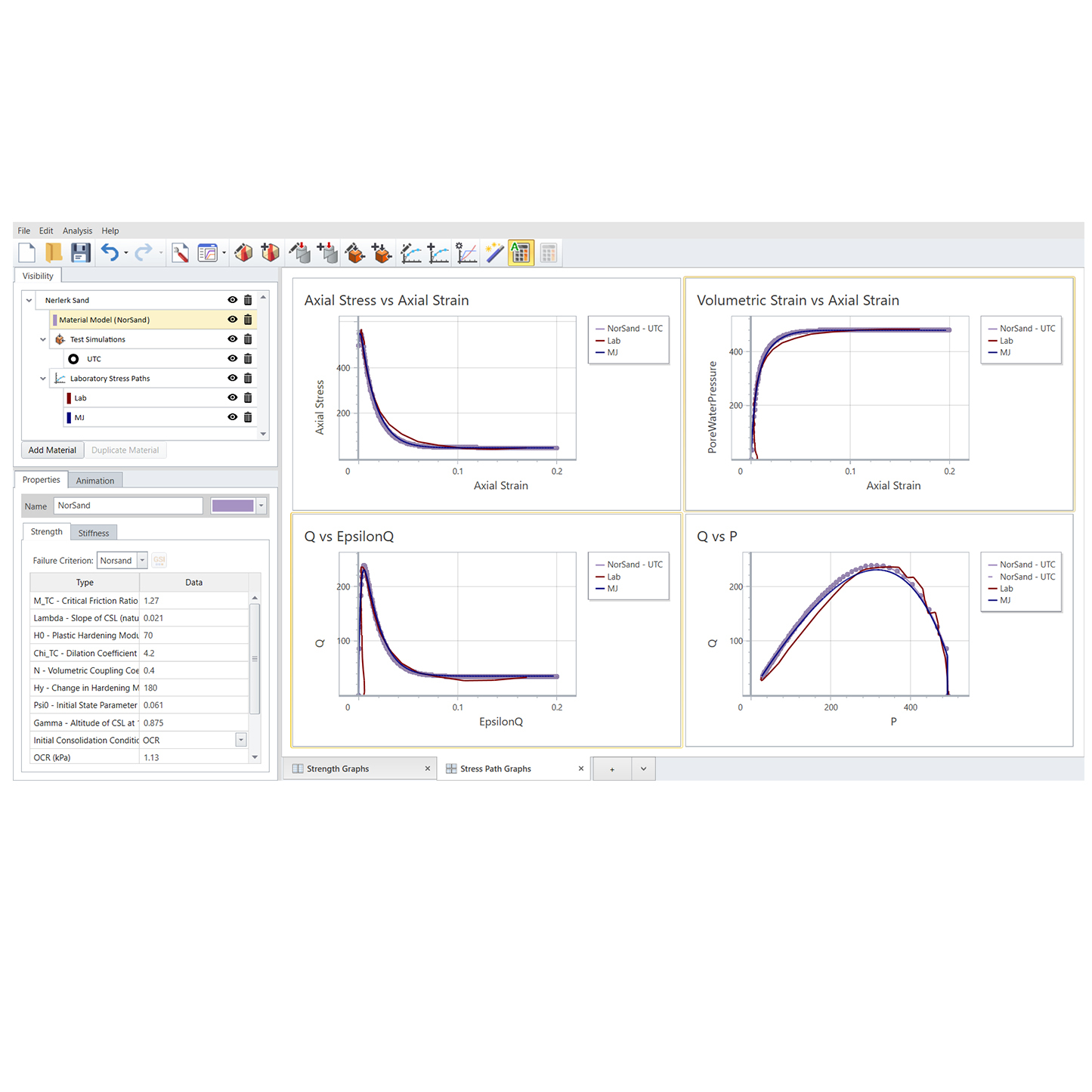This screenshot has height=1092, width=1092.
Task: Open the graph tabs overflow dropdown
Action: click(x=643, y=769)
